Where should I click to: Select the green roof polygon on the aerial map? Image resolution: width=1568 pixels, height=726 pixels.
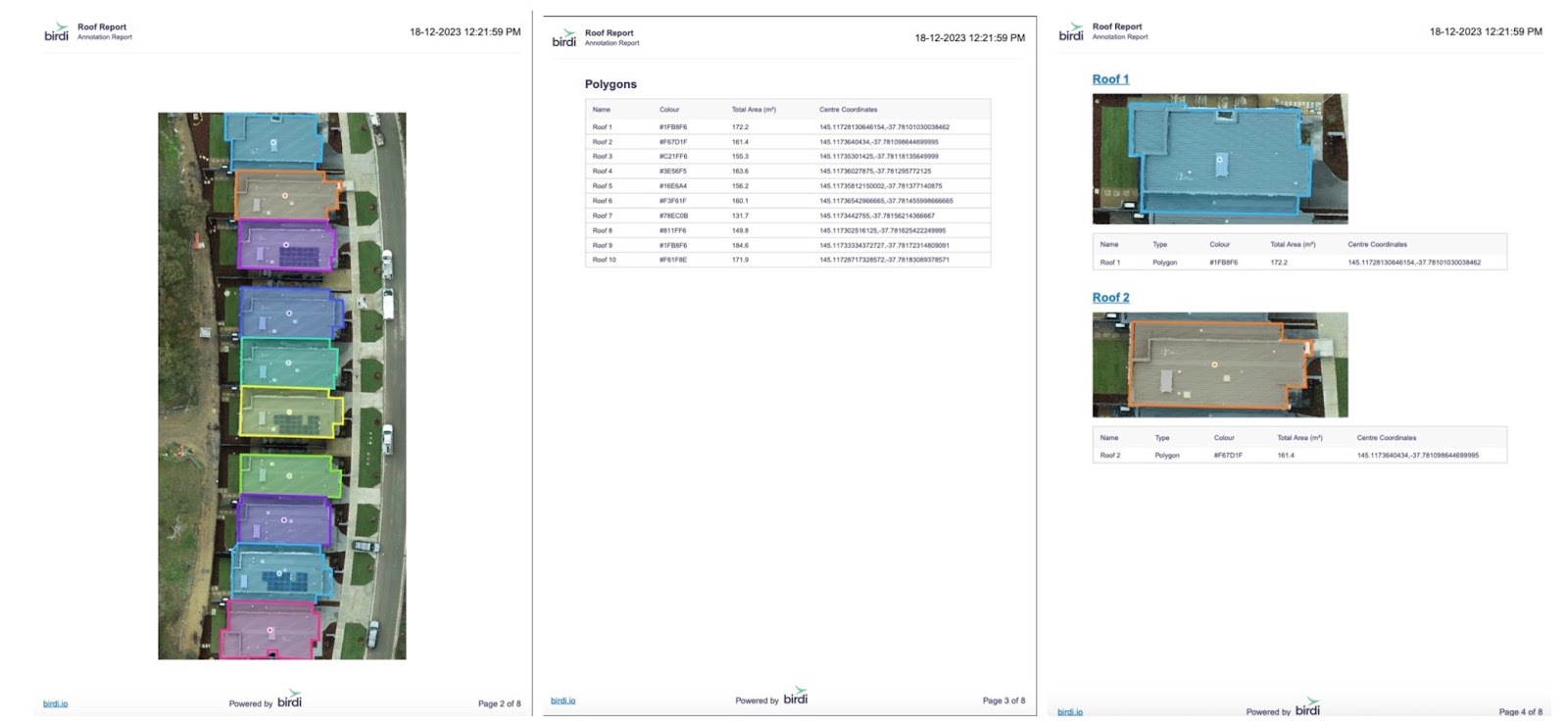click(290, 474)
